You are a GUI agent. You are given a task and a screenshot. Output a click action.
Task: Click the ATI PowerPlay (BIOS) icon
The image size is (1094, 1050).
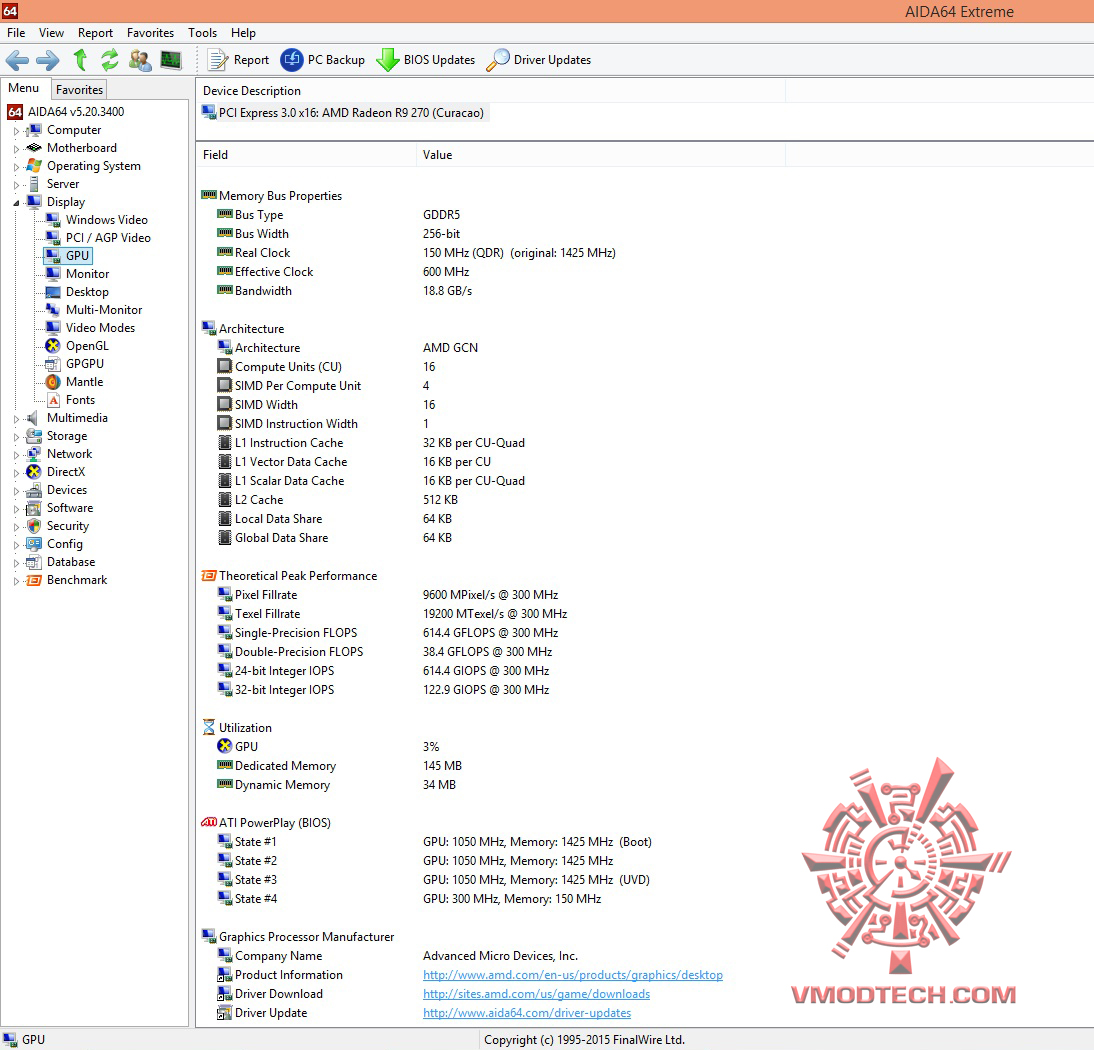pos(209,823)
